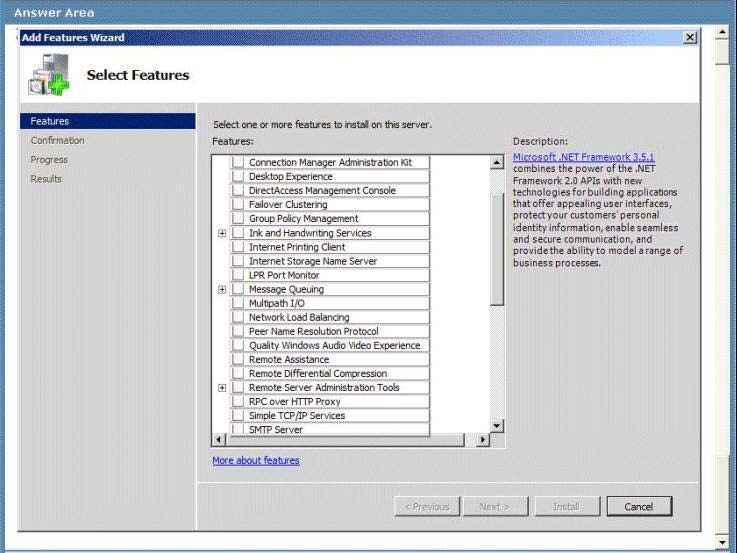Close the Add Features Wizard window
Image resolution: width=737 pixels, height=553 pixels.
click(x=690, y=37)
